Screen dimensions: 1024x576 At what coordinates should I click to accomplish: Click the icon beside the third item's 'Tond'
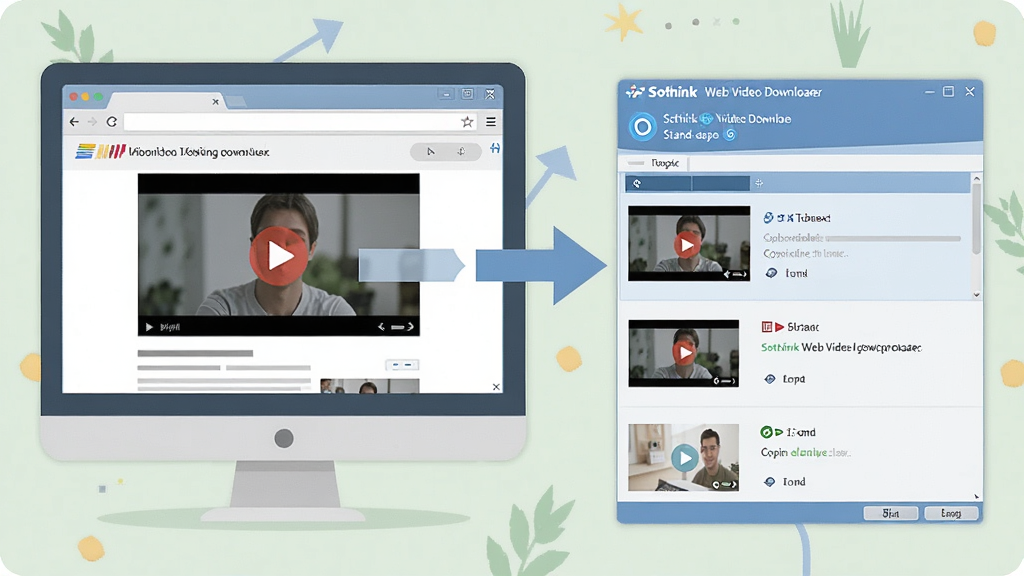[x=770, y=482]
